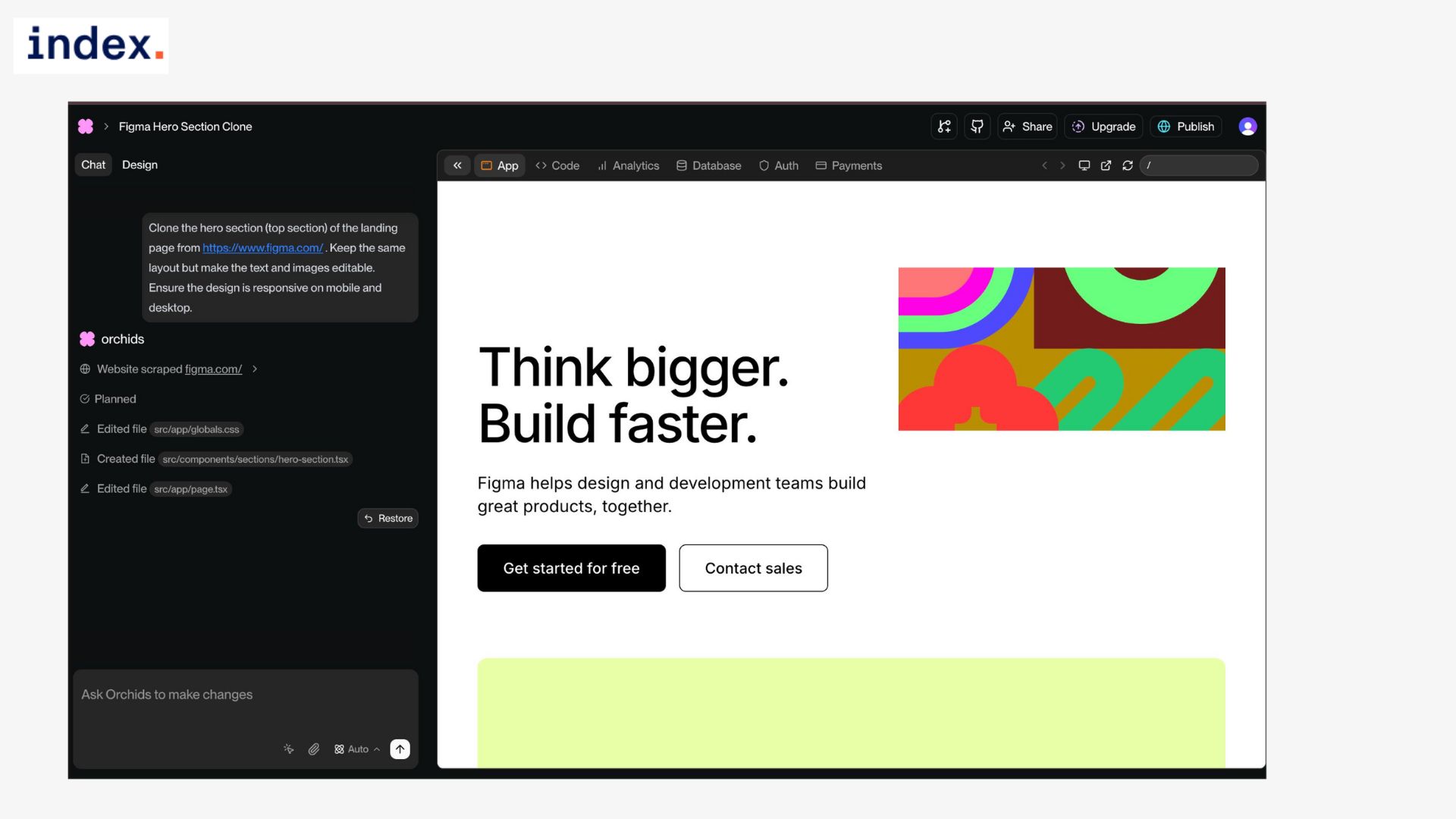Viewport: 1456px width, 819px height.
Task: Click the new branch icon button
Action: click(944, 127)
